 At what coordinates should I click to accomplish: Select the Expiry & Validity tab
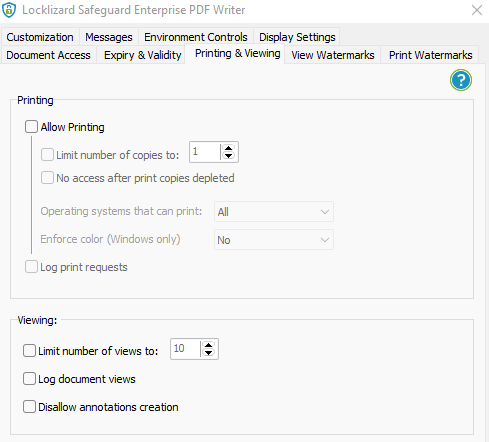click(143, 55)
